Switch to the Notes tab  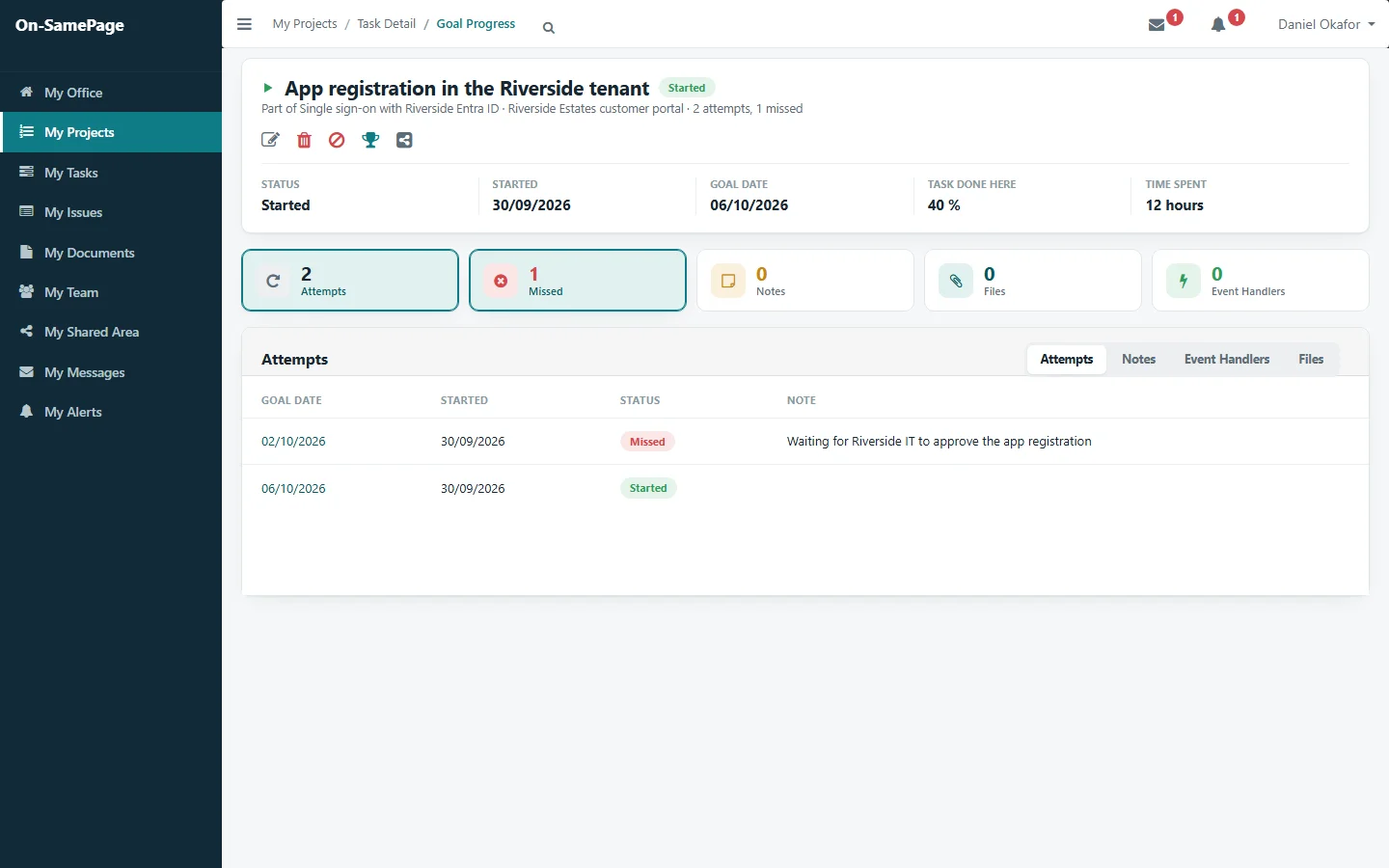coord(1138,359)
